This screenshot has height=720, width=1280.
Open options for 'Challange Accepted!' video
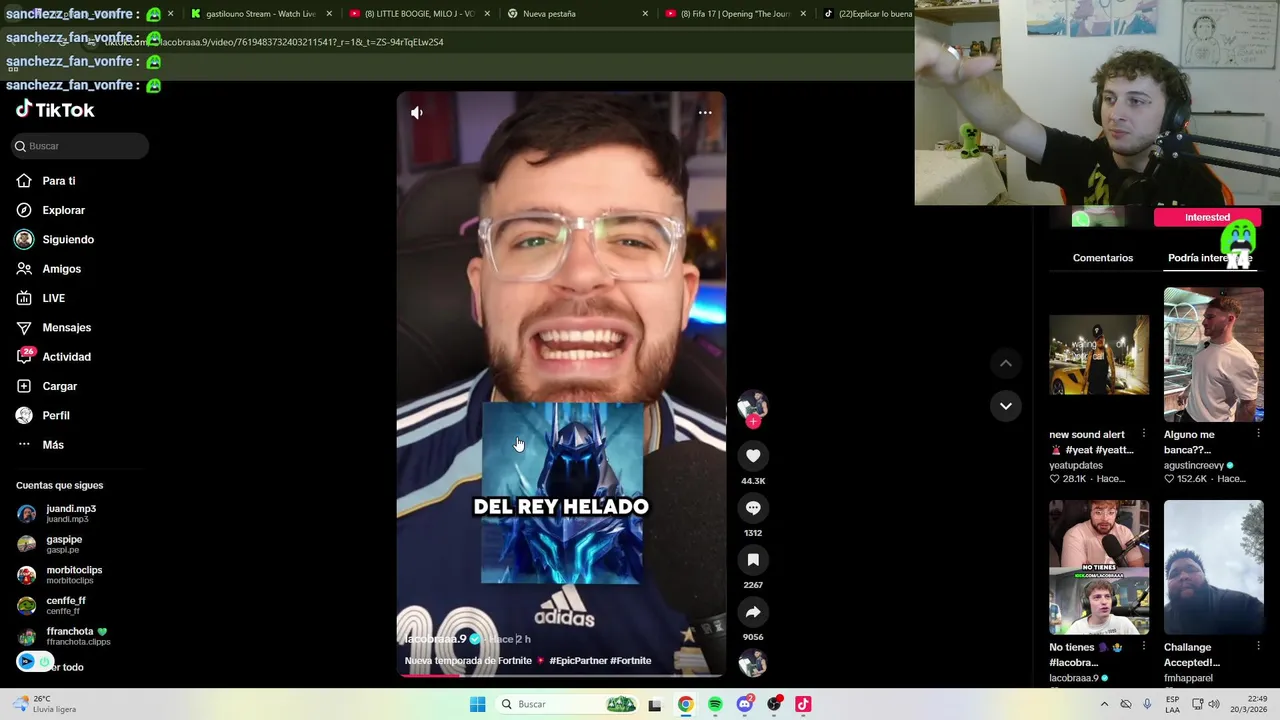pyautogui.click(x=1258, y=647)
